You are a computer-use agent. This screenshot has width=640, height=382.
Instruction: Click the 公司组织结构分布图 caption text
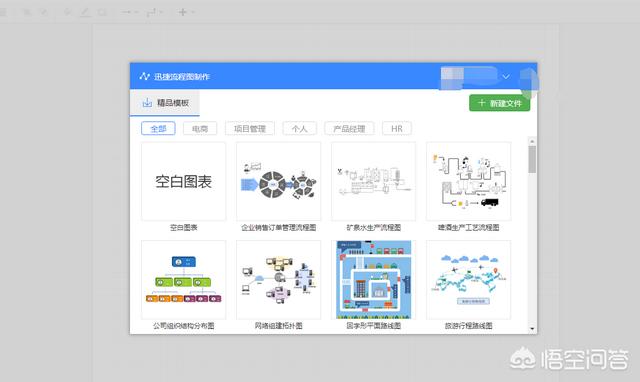click(x=184, y=326)
